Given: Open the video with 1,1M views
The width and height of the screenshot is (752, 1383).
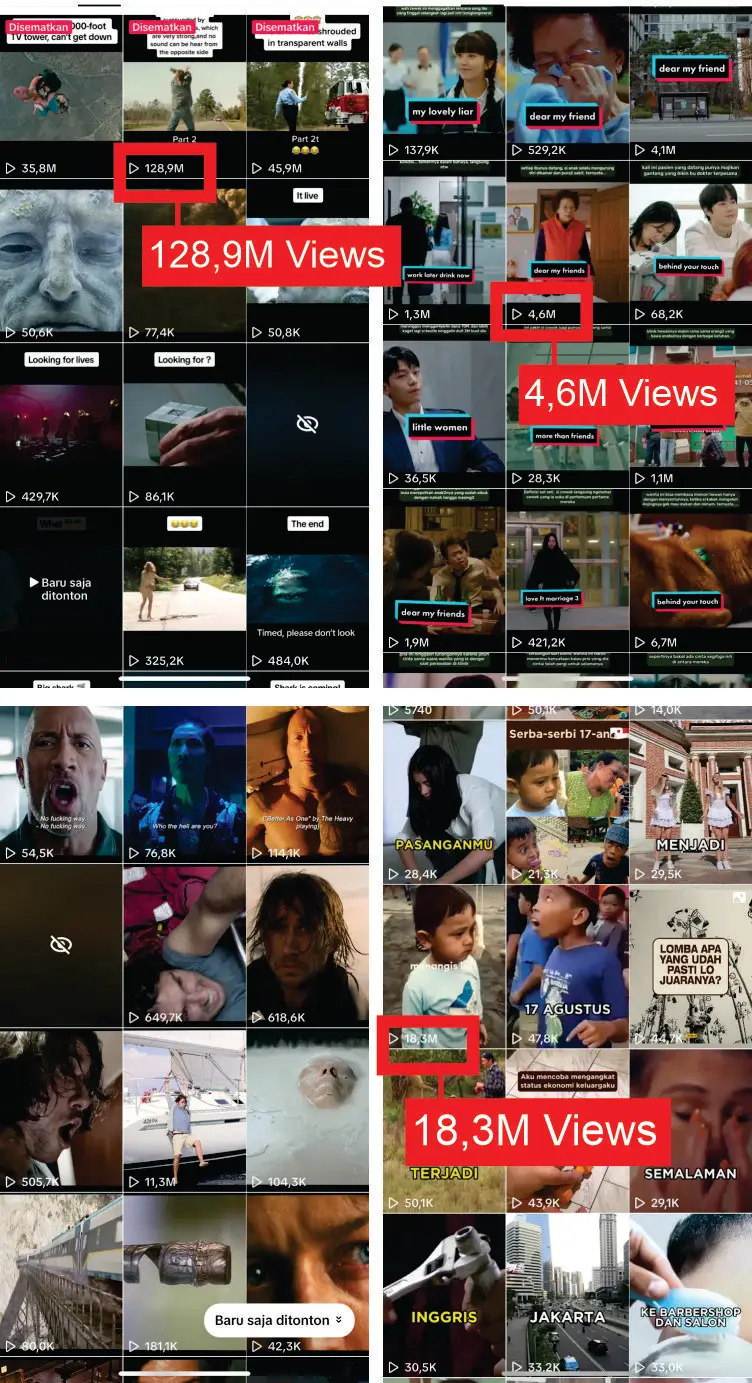Looking at the screenshot, I should point(691,407).
